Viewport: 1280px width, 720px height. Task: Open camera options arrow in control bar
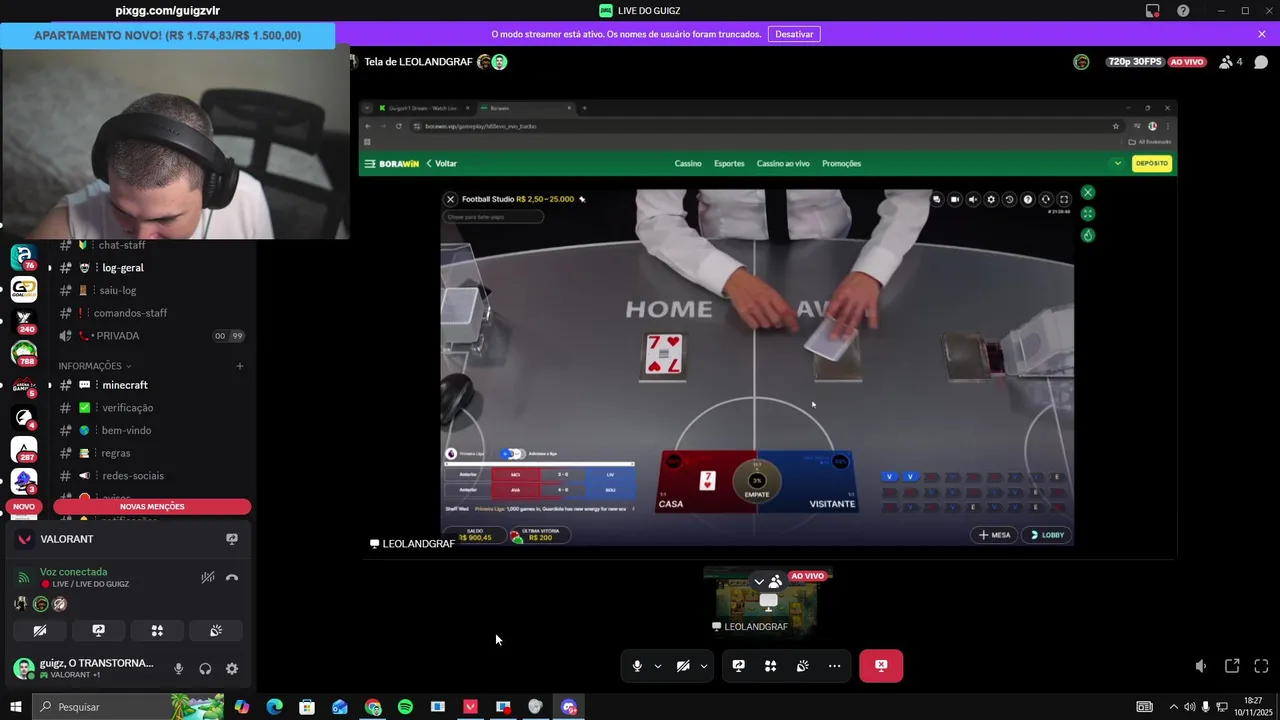pos(704,666)
